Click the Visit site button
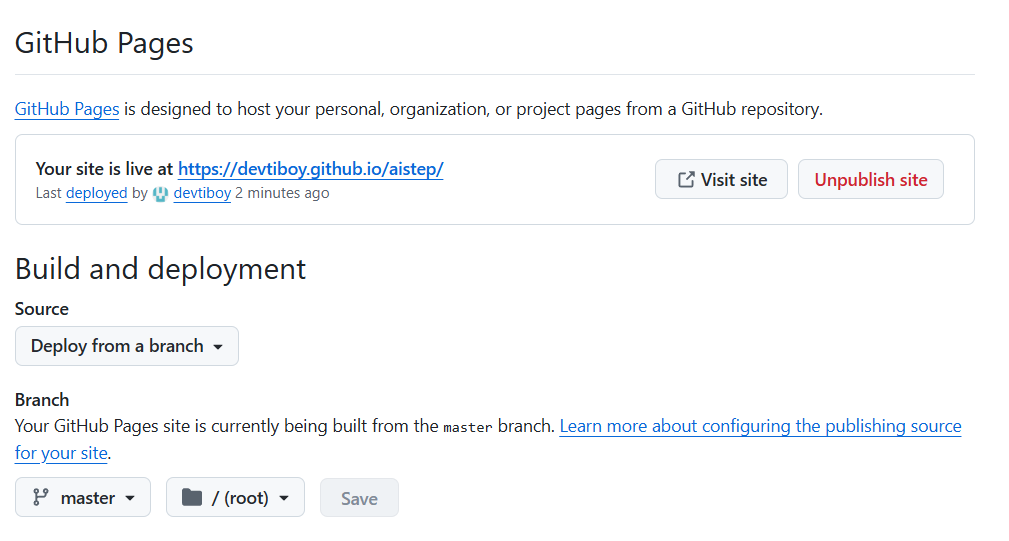The height and width of the screenshot is (541, 1009). (721, 179)
